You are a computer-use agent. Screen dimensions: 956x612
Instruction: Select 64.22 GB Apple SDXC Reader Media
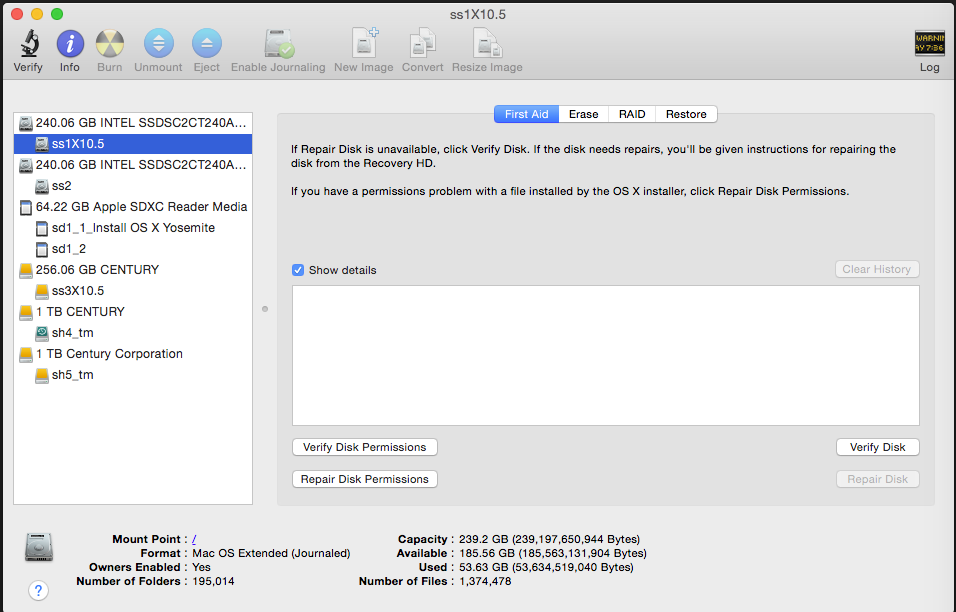click(x=141, y=207)
